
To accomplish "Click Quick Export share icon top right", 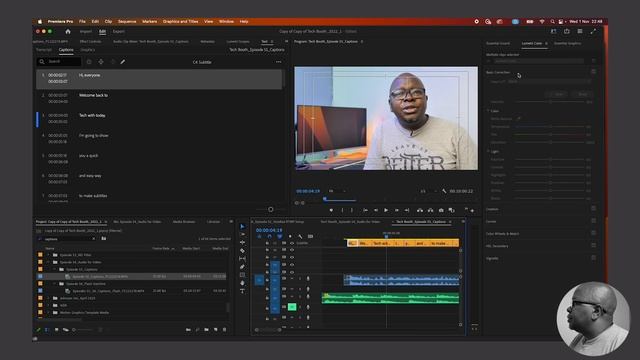I will point(567,31).
